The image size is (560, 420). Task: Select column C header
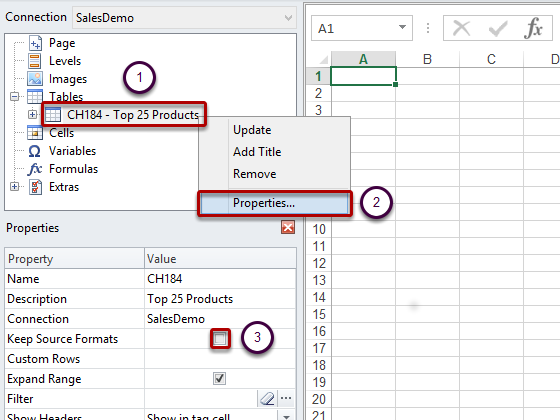(491, 59)
